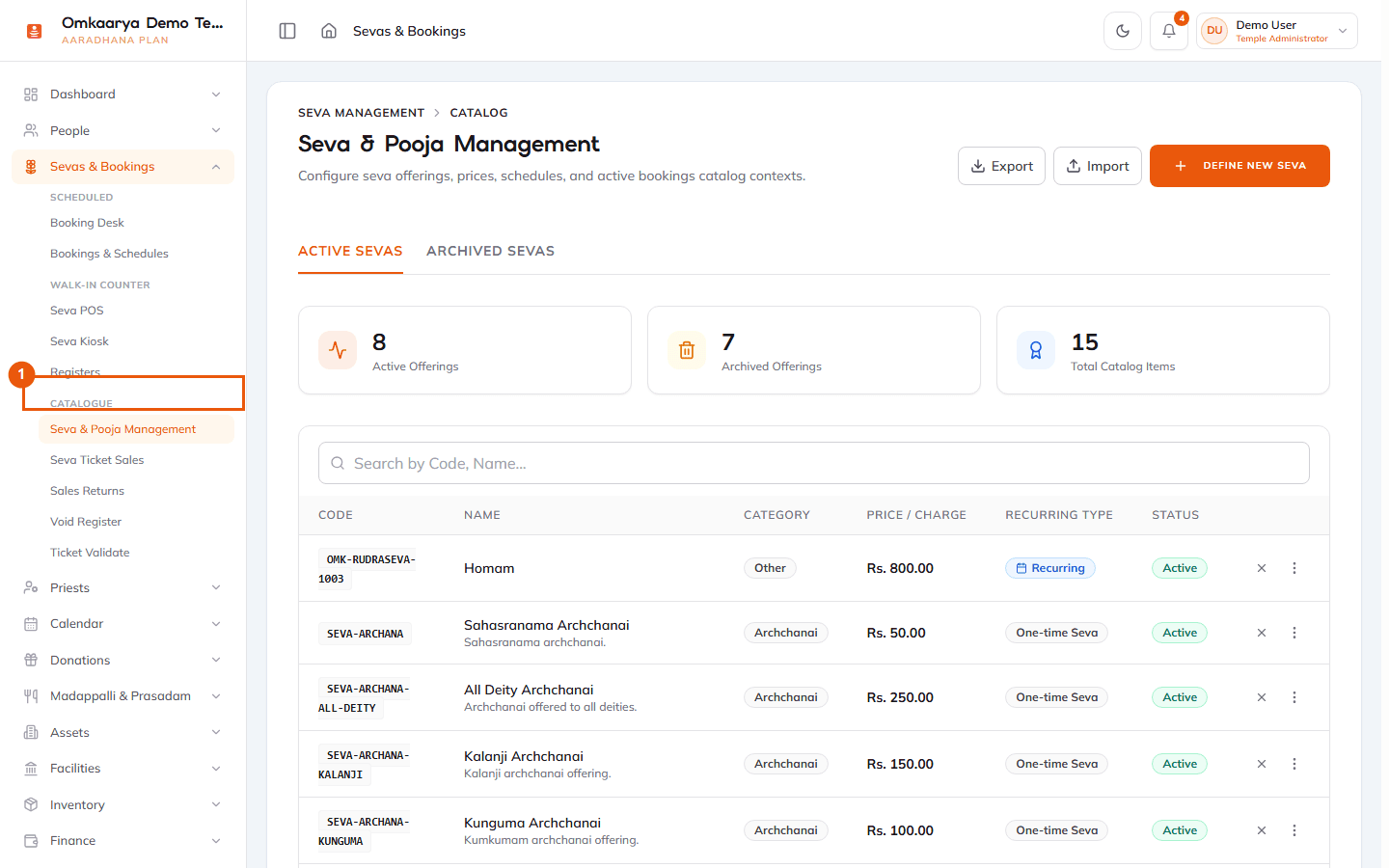Select the Active Sevas tab
Viewport: 1389px width, 868px height.
coord(350,251)
